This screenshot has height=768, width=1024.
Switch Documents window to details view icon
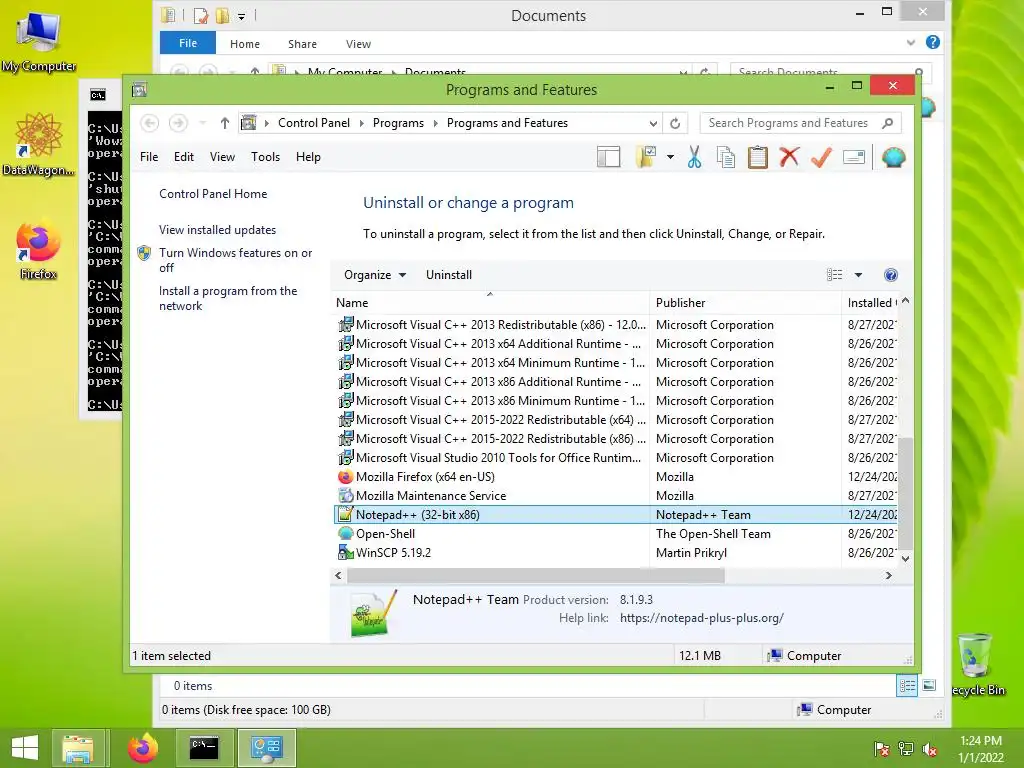(x=907, y=685)
